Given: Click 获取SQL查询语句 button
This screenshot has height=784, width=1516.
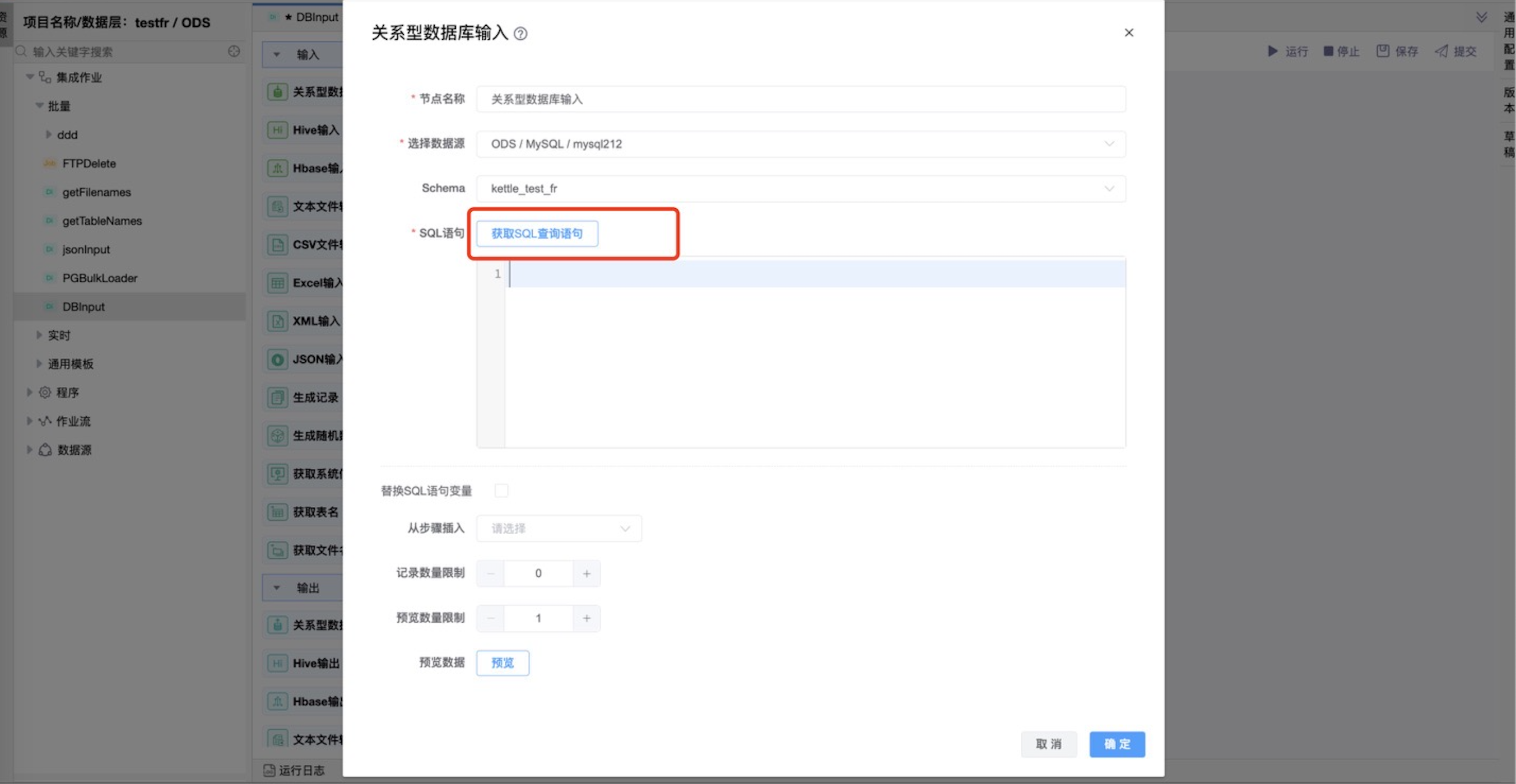Looking at the screenshot, I should point(537,234).
